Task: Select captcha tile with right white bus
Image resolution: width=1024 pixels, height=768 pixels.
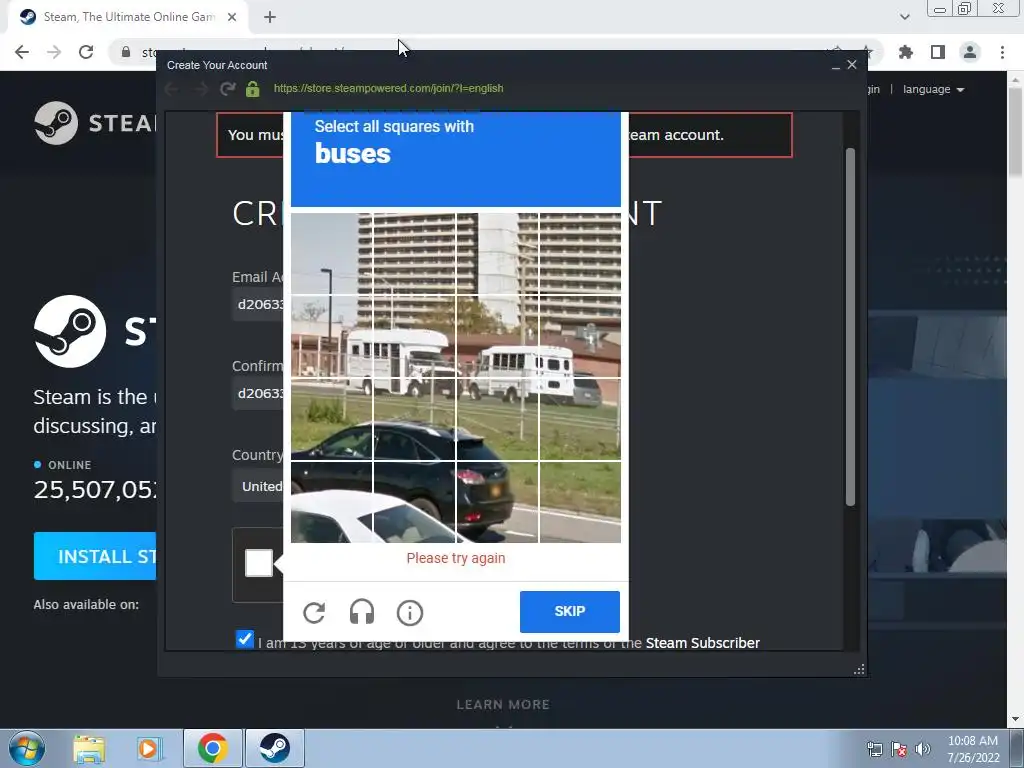Action: pyautogui.click(x=497, y=337)
